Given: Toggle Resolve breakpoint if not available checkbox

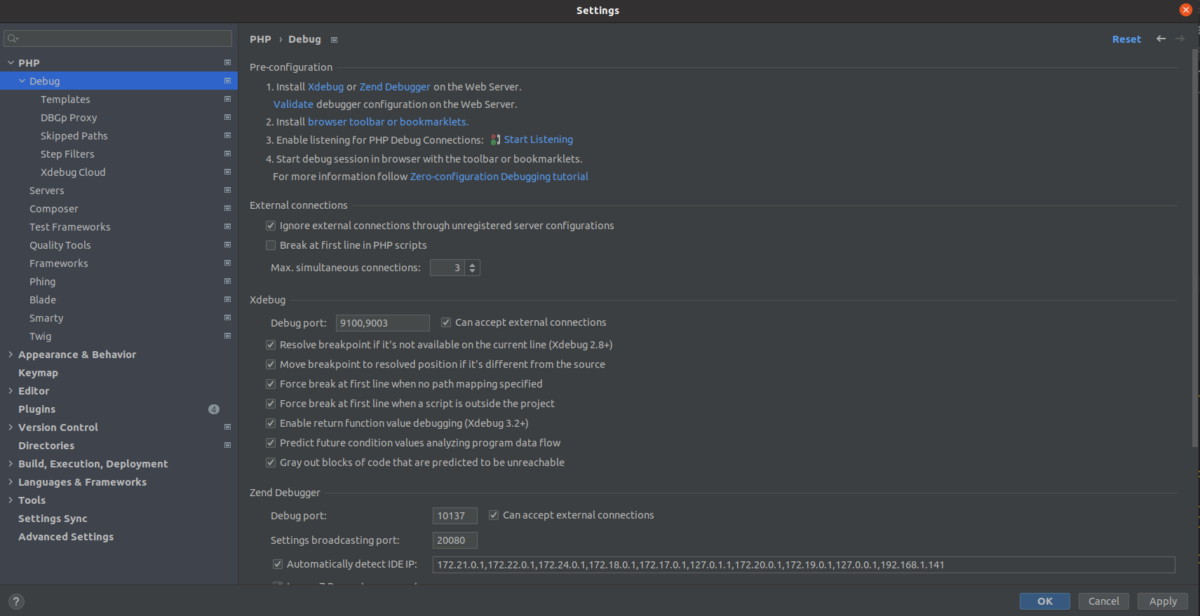Looking at the screenshot, I should (x=270, y=344).
